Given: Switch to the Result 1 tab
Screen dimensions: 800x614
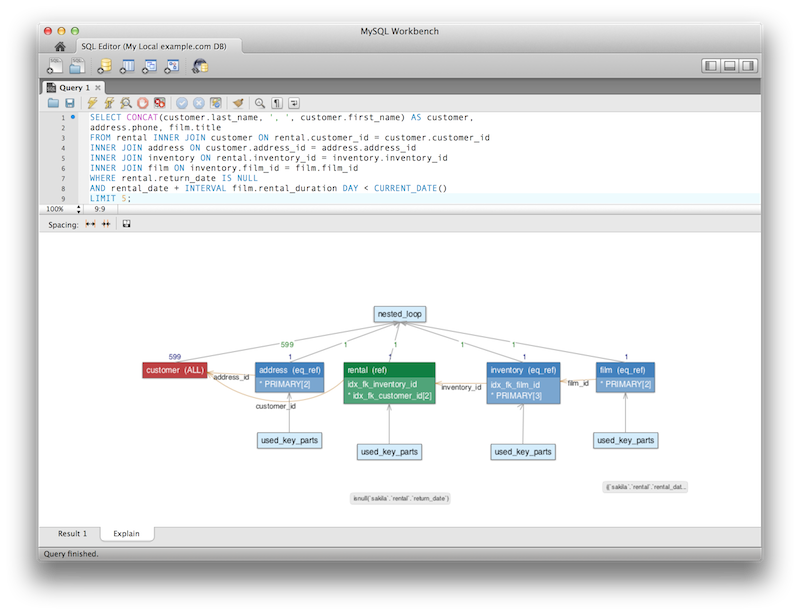Looking at the screenshot, I should point(72,533).
